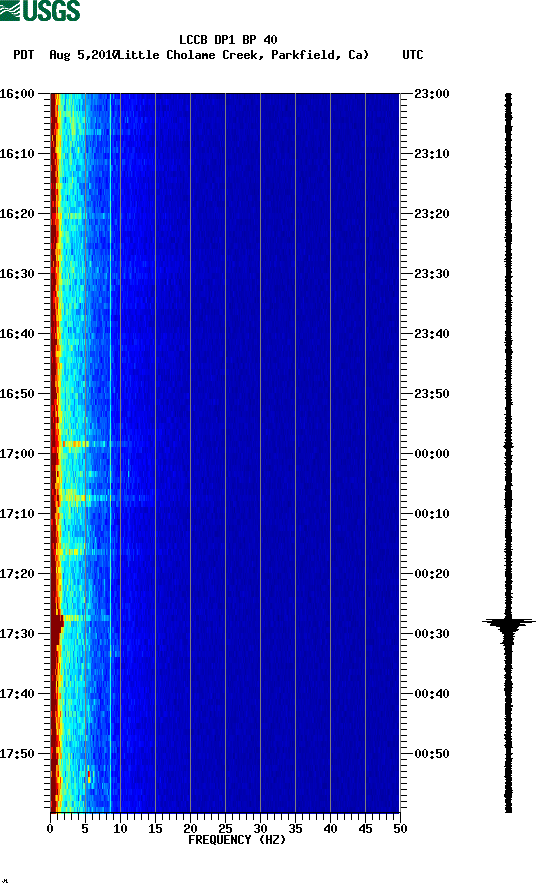Viewport: 552px width, 892px height.
Task: Click the 00:30 UTC time label
Action: tap(432, 634)
